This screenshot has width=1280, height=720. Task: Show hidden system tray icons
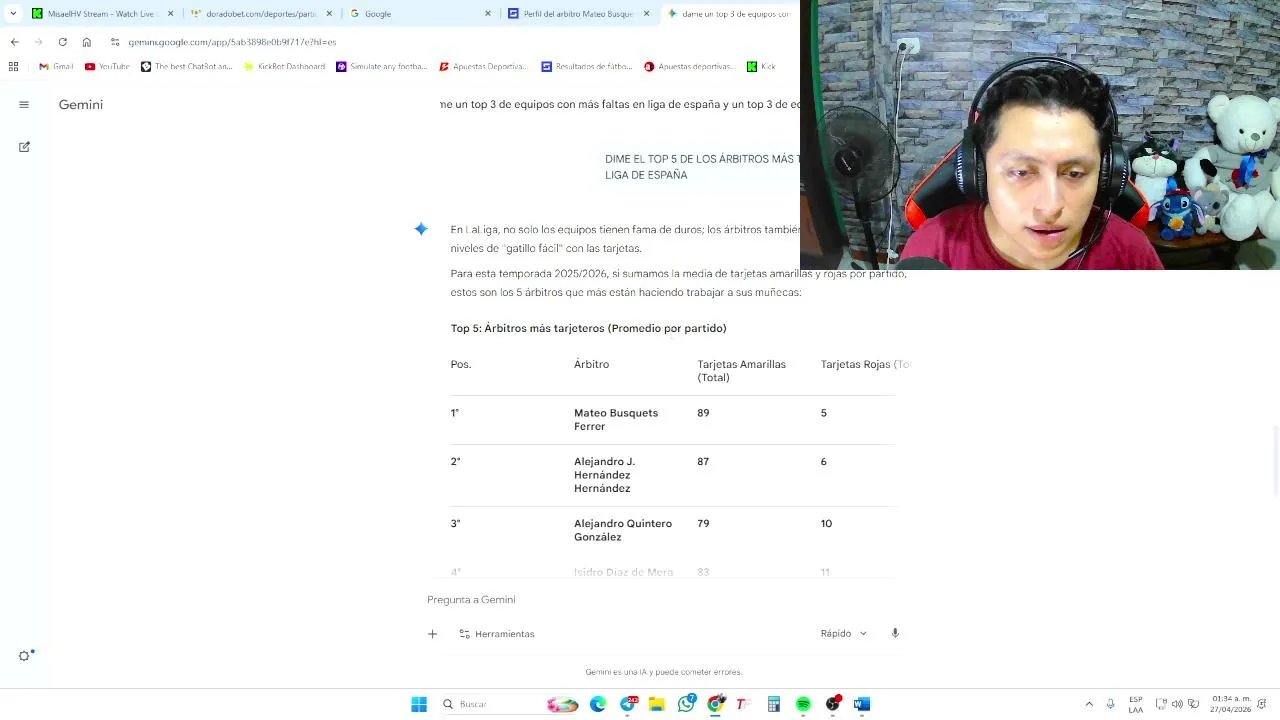pos(1089,704)
